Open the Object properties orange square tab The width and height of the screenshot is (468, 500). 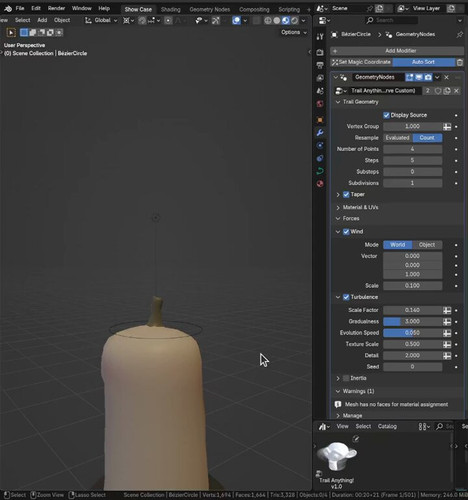coord(320,120)
